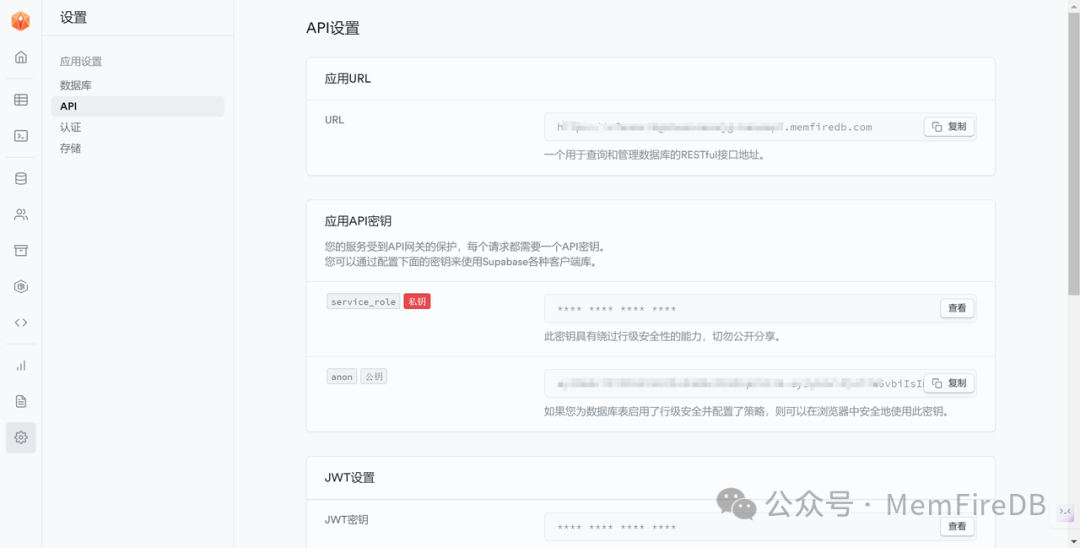This screenshot has height=548, width=1080.
Task: Click the JWT设置 section heading
Action: 350,478
